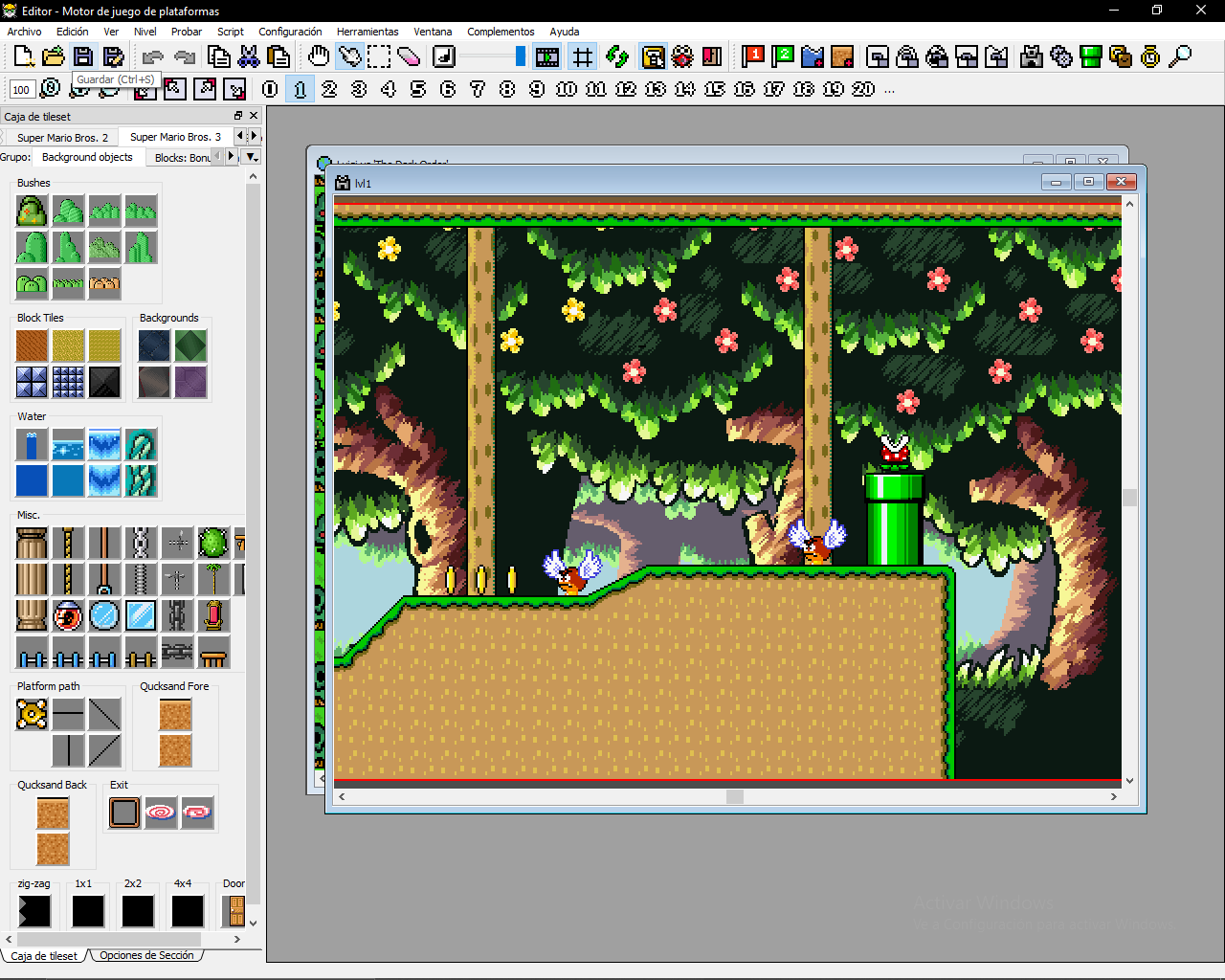The width and height of the screenshot is (1225, 980).
Task: Open the tileset group dropdown arrow
Action: click(251, 157)
